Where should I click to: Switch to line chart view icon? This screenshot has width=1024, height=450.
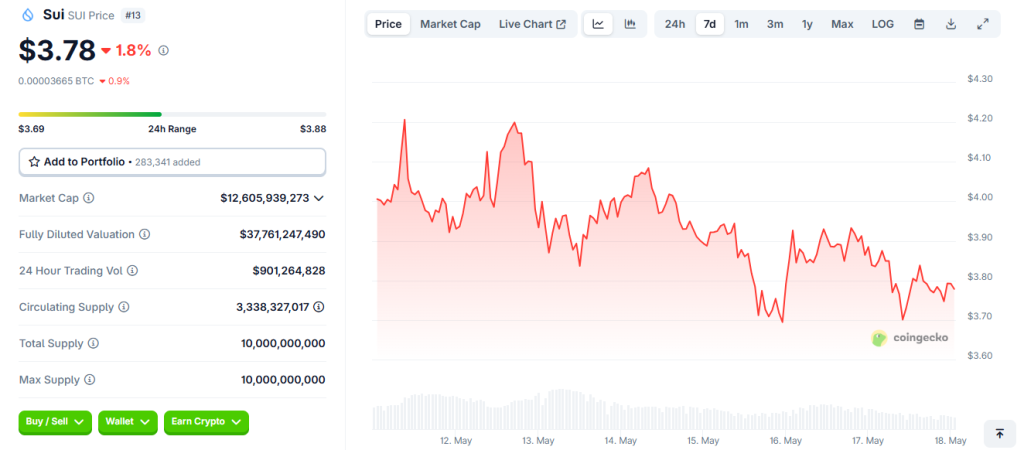pyautogui.click(x=598, y=24)
